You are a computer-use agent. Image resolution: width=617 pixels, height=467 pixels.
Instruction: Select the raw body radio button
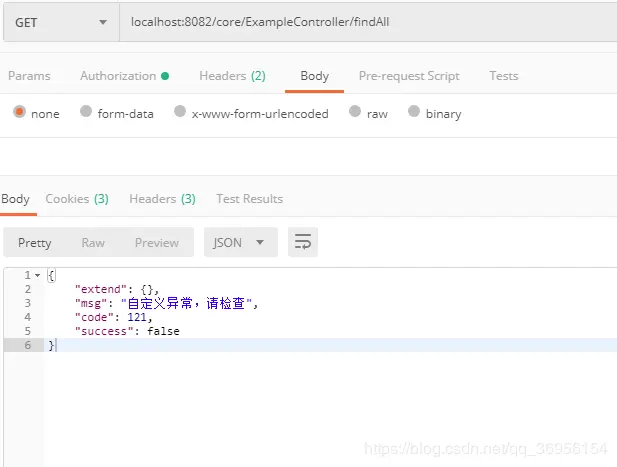[x=355, y=111]
